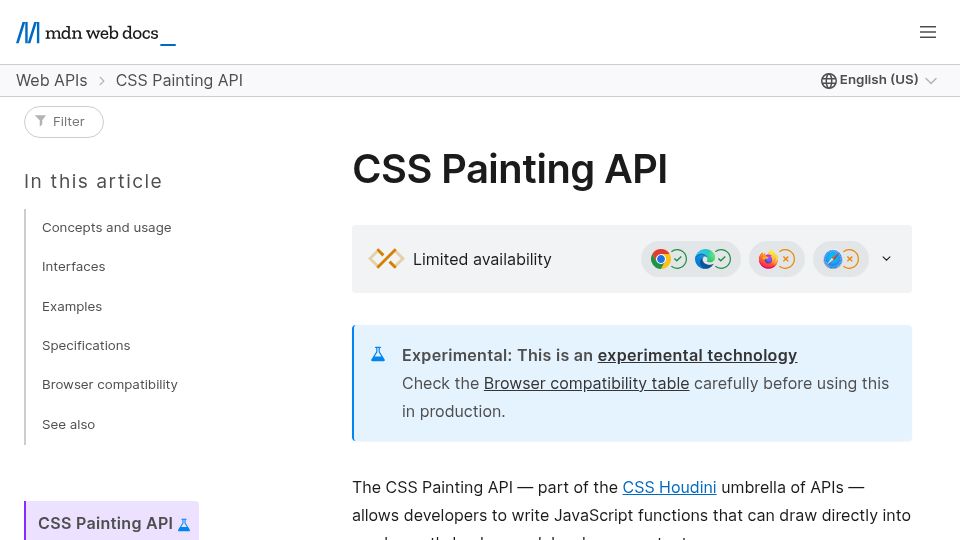Screen dimensions: 960x540
Task: Click the Safari browser support icon
Action: [832, 259]
